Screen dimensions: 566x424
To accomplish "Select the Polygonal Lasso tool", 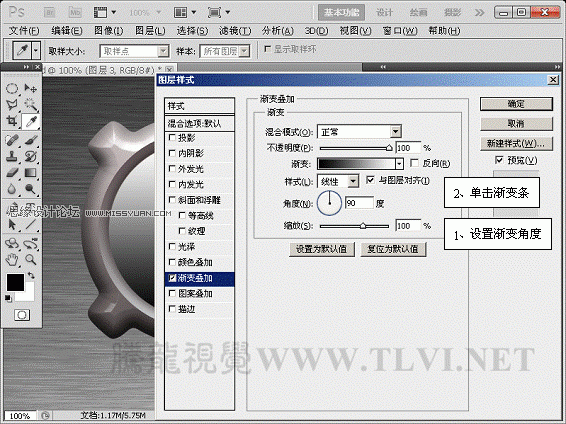I will click(x=12, y=105).
